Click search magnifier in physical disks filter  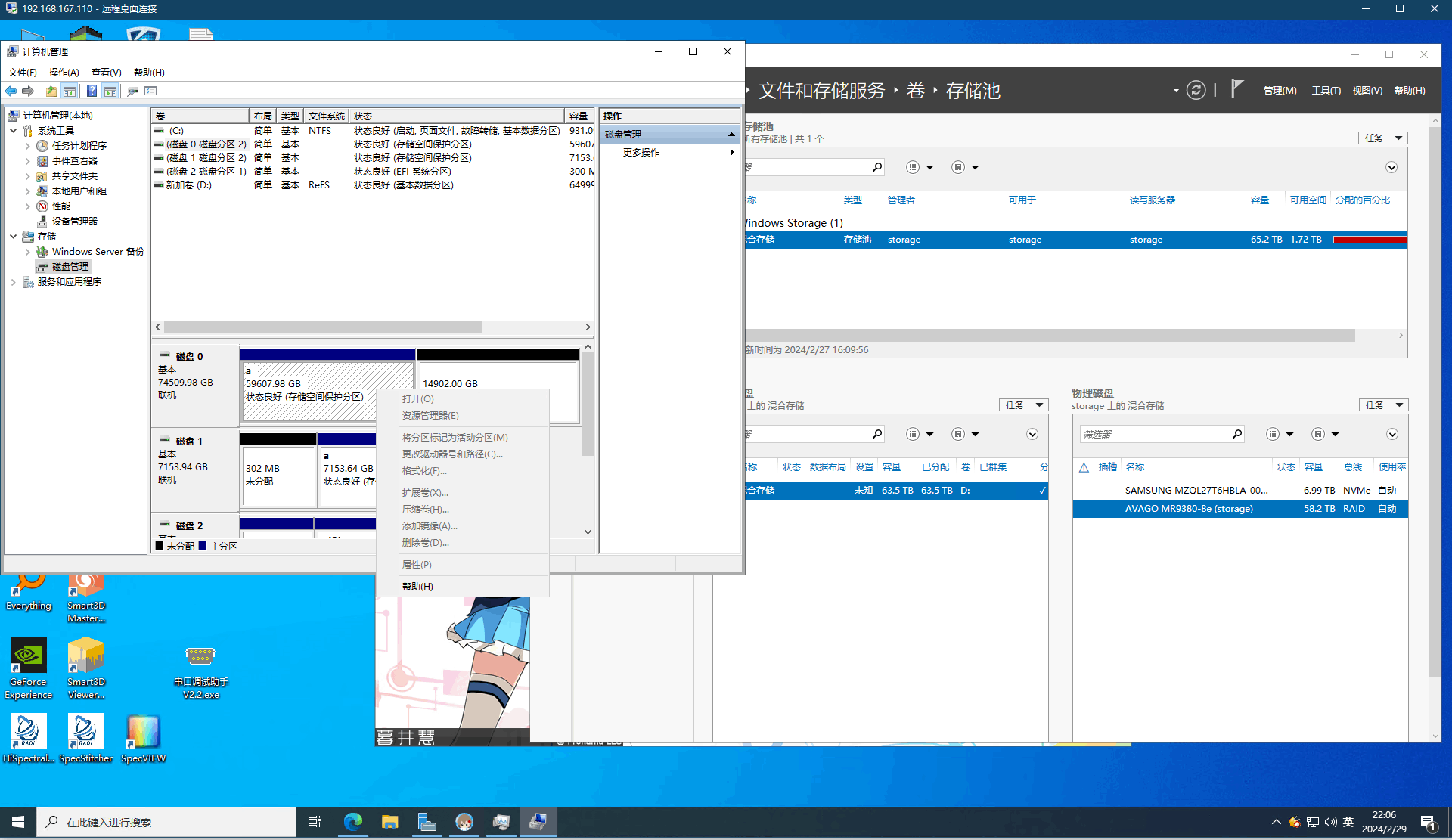[x=1237, y=434]
